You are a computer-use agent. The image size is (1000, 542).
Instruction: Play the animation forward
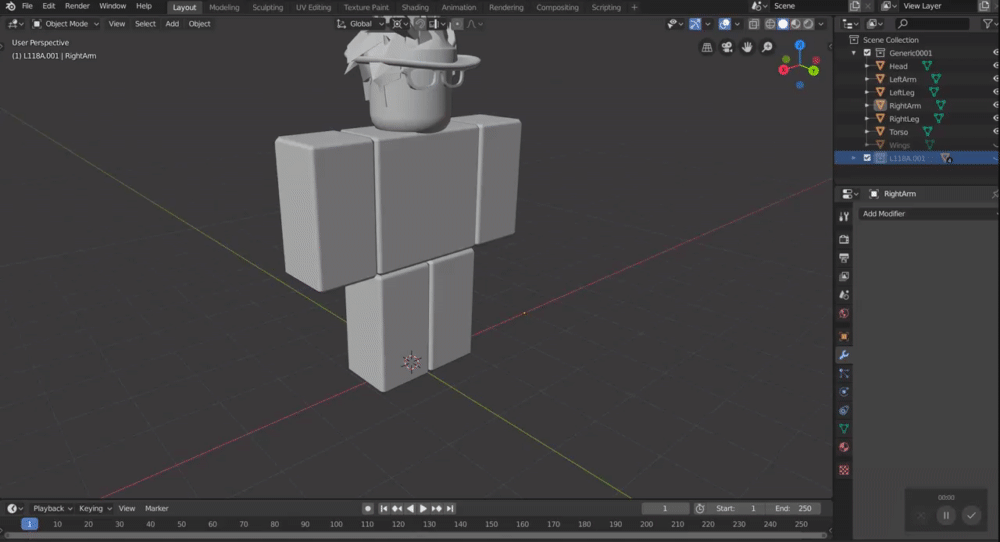pos(423,508)
